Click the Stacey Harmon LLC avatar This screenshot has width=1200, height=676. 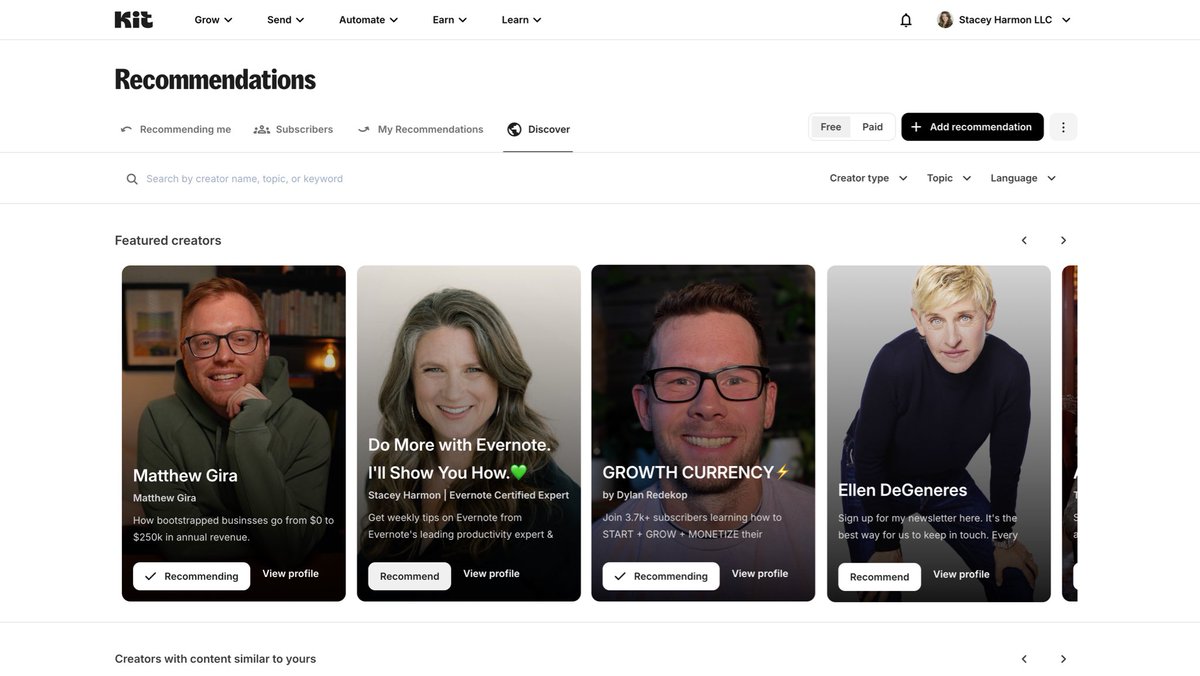pyautogui.click(x=945, y=20)
